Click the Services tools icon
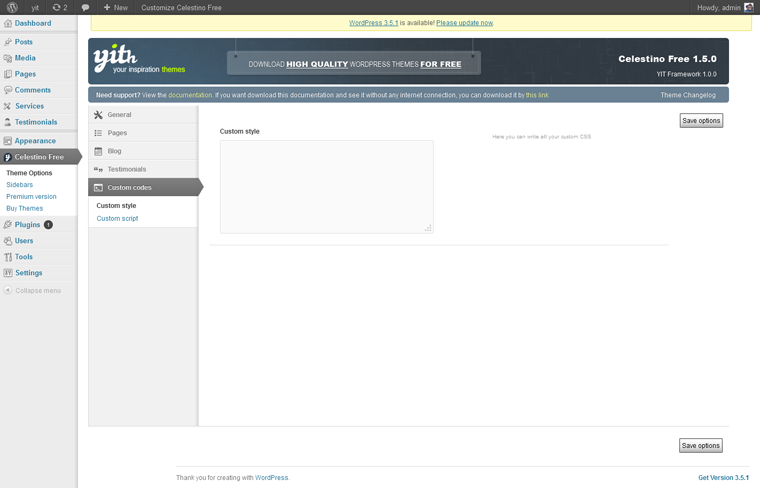This screenshot has height=488, width=760. point(8,106)
